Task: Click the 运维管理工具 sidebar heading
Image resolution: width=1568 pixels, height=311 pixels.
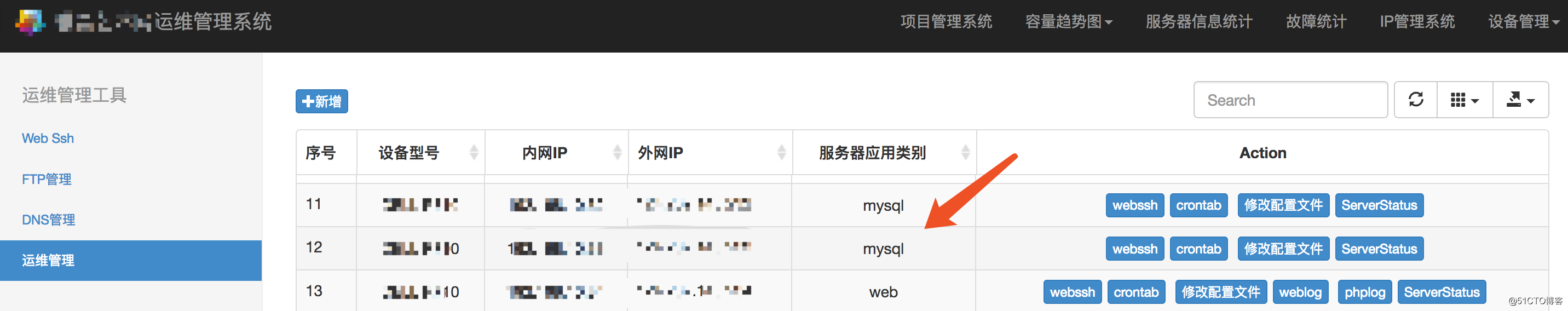Action: click(74, 96)
